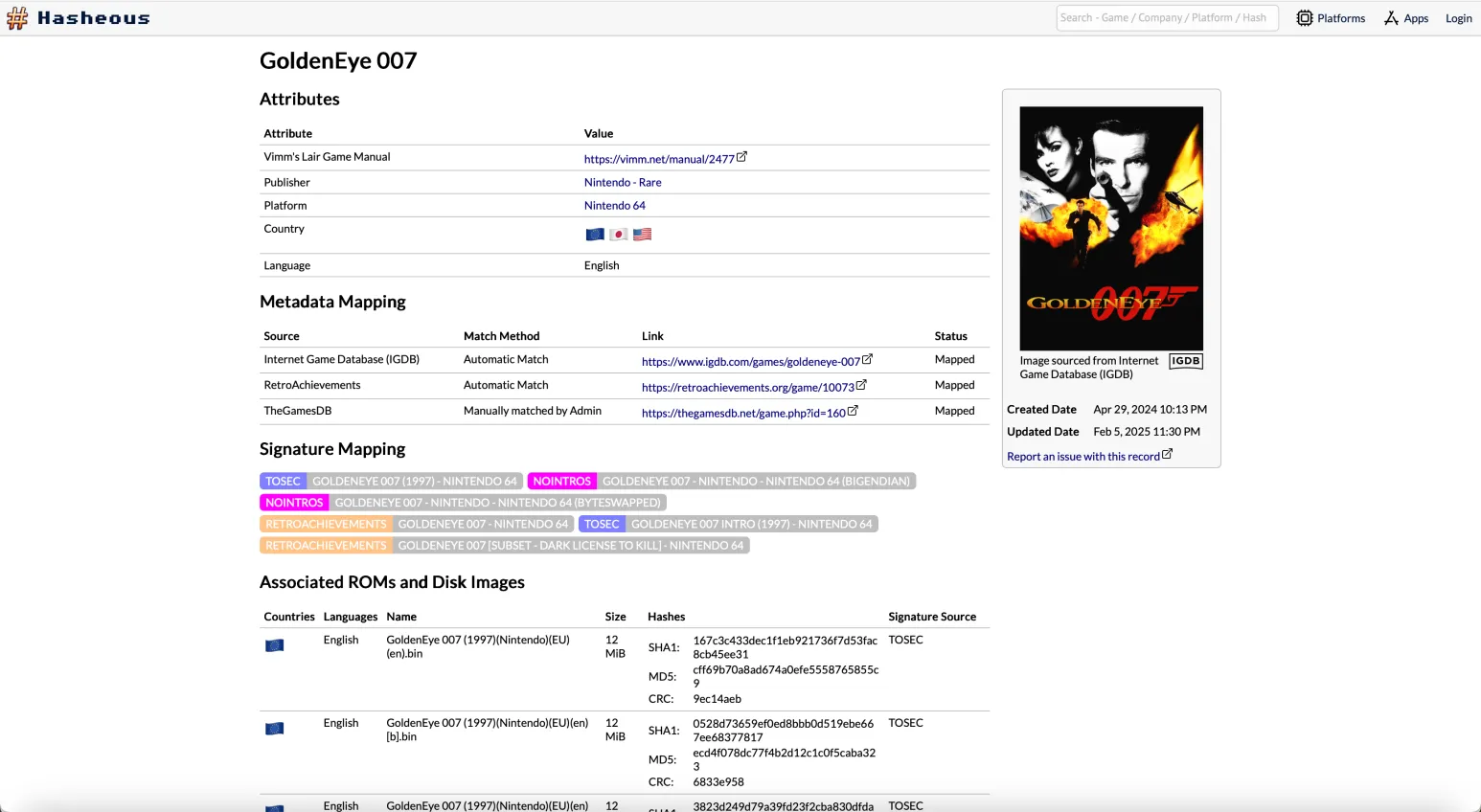Screen dimensions: 1481x812
Task: Click SHA1 hash starting 167c3c433dec
Action: (x=785, y=647)
